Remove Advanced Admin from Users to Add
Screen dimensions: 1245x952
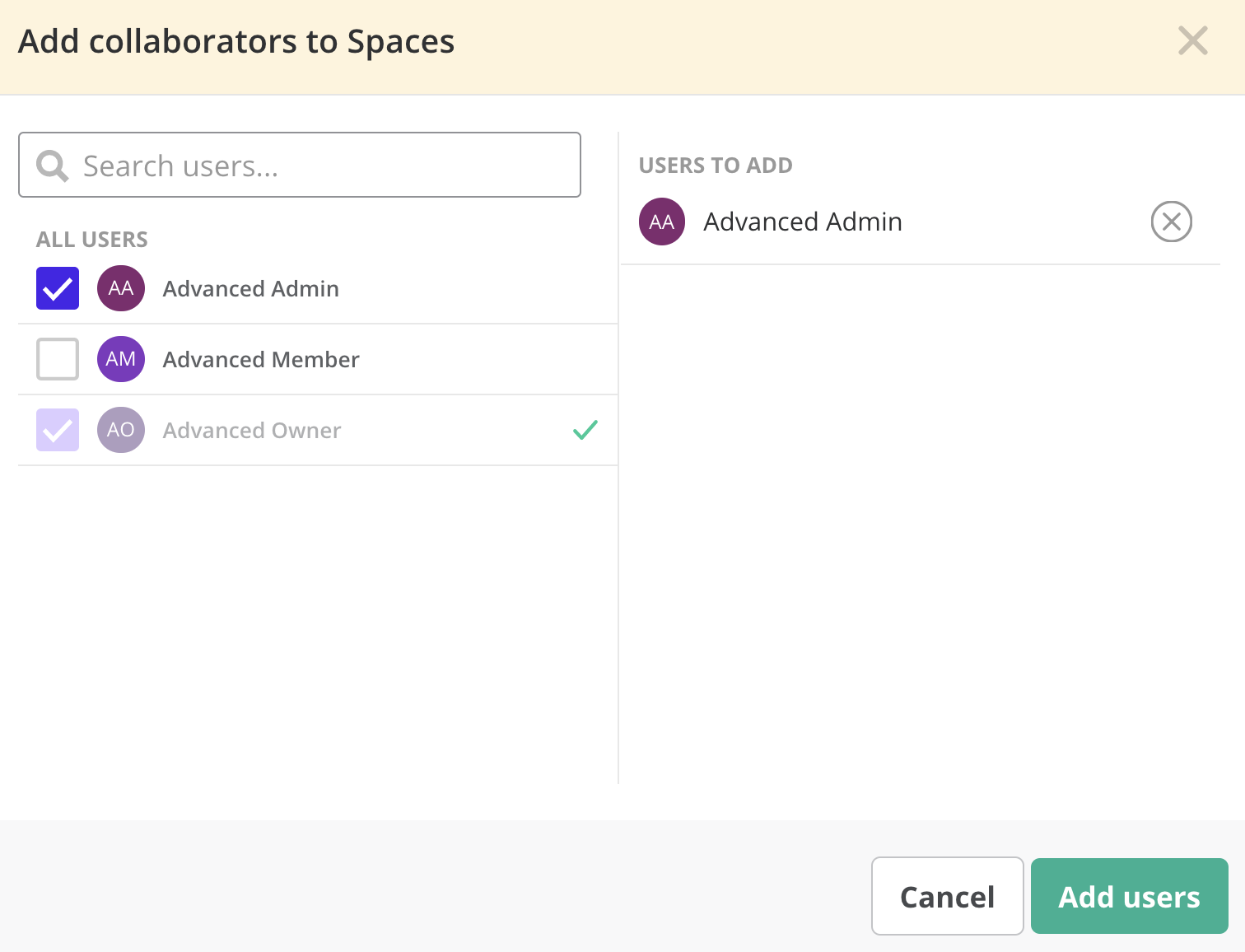click(1171, 222)
